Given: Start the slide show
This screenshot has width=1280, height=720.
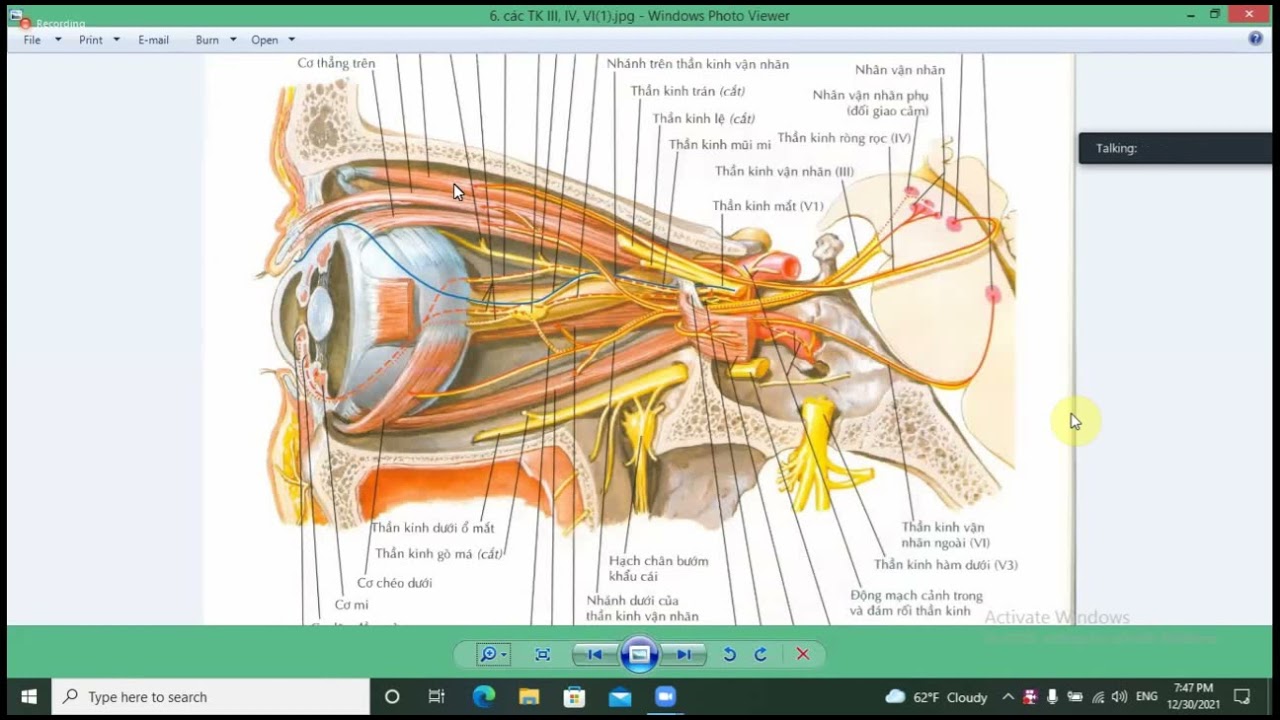Looking at the screenshot, I should coord(639,655).
